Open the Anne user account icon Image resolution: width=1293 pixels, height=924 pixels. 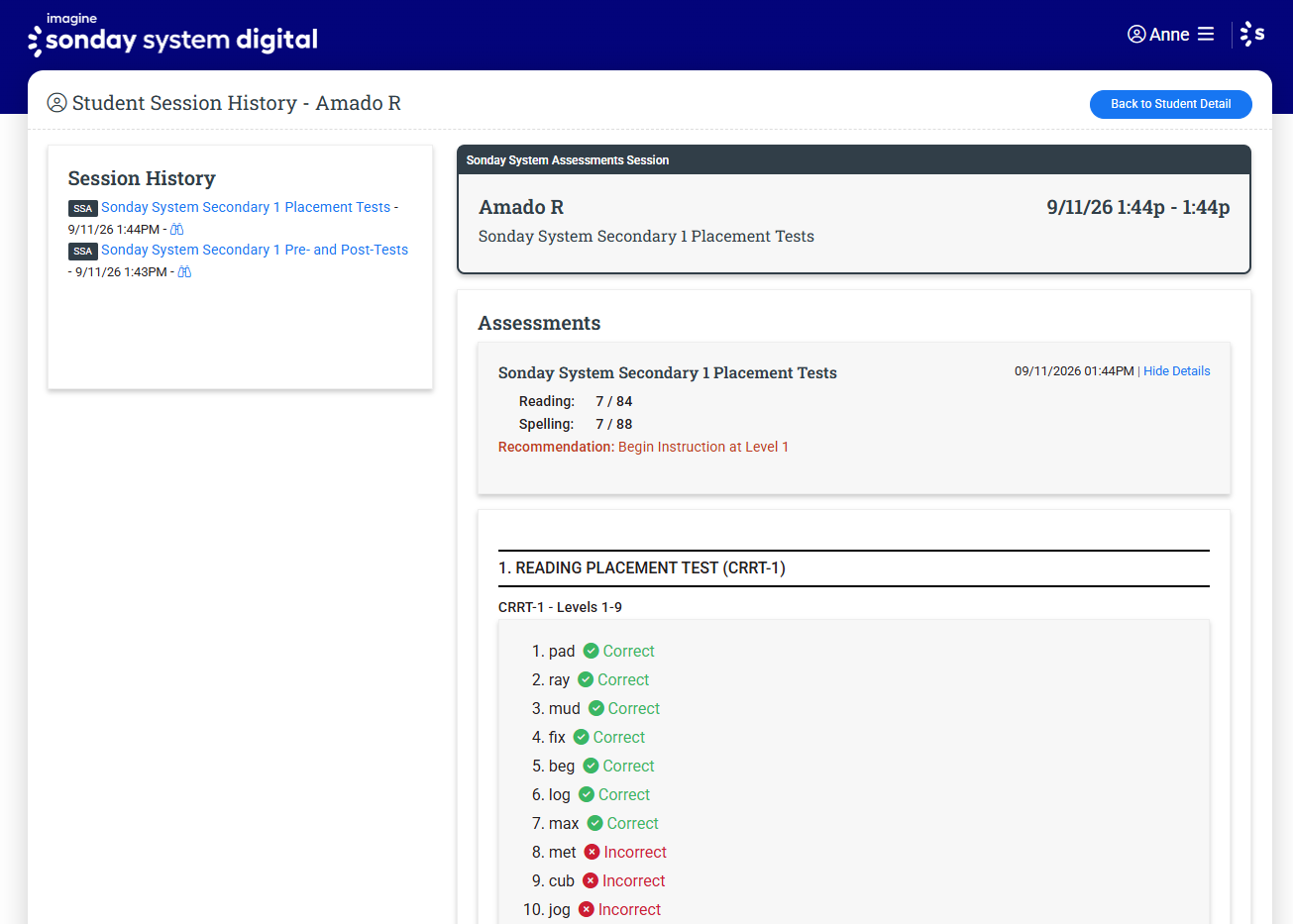1136,35
